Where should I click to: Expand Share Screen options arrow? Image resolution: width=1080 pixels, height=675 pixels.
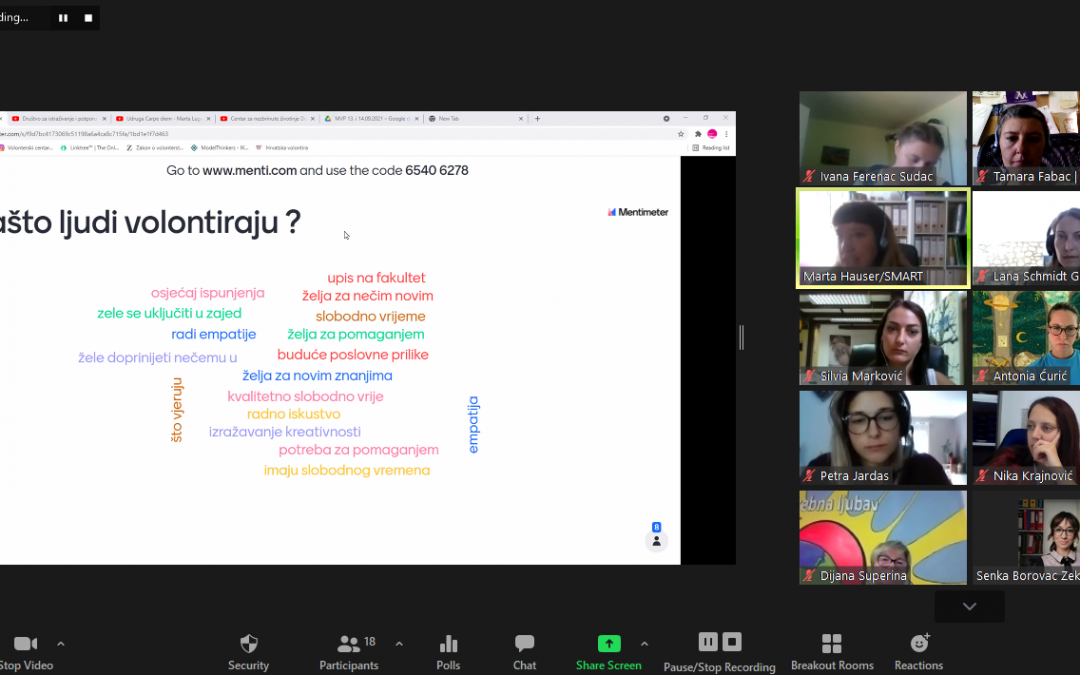[x=644, y=644]
